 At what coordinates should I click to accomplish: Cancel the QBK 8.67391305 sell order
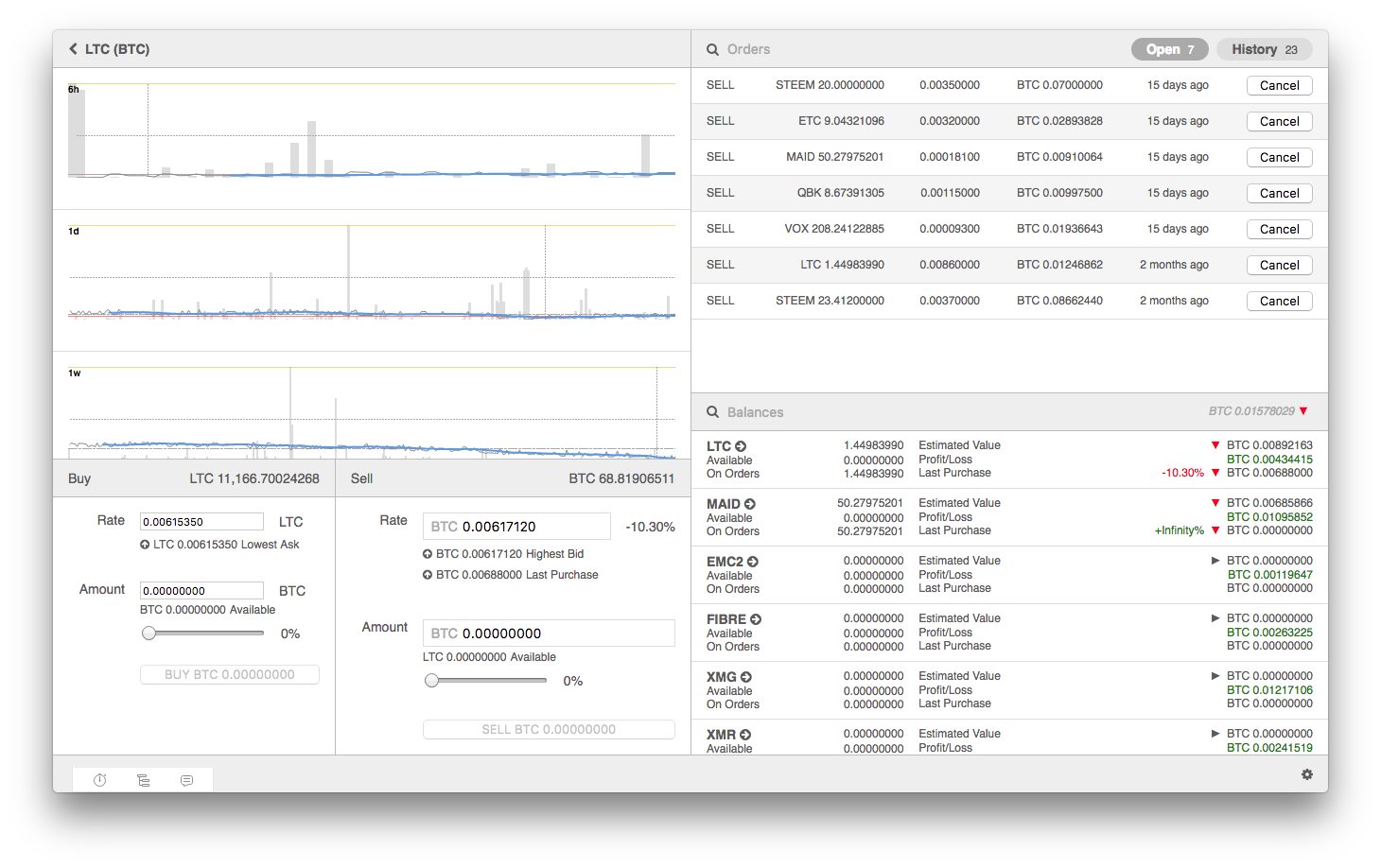pos(1279,193)
